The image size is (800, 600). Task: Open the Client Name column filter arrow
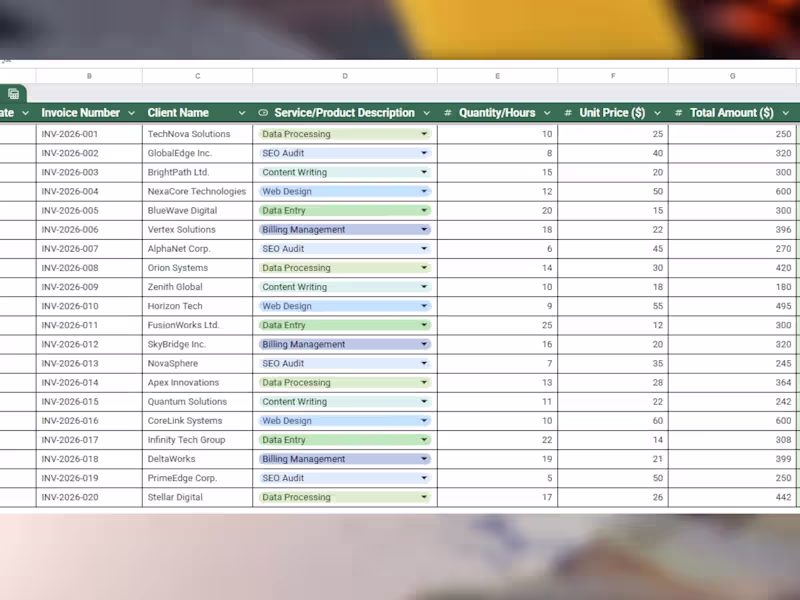tap(241, 113)
